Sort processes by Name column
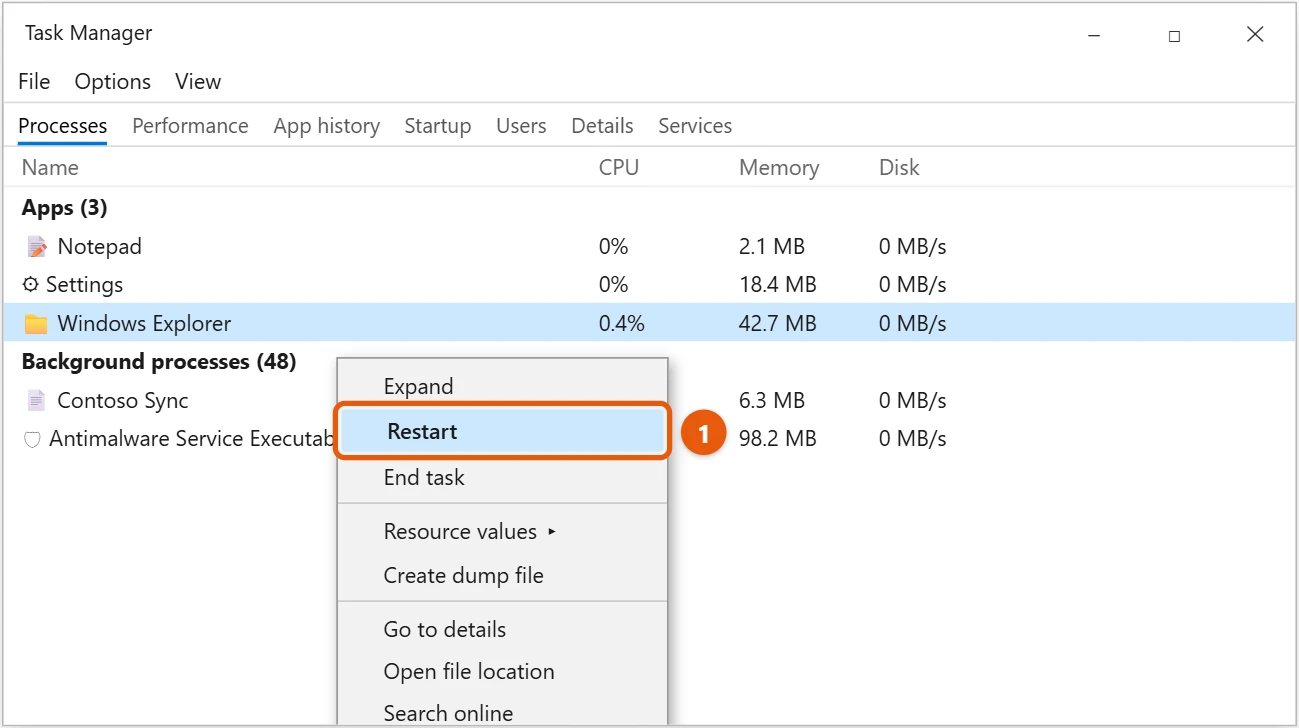Image resolution: width=1299 pixels, height=728 pixels. (x=50, y=168)
